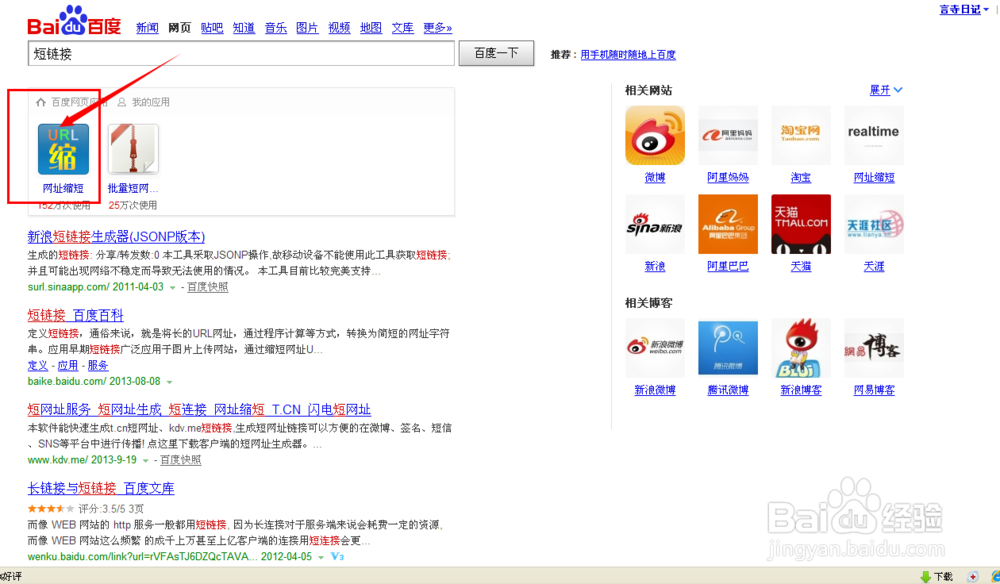This screenshot has width=1000, height=584.
Task: Switch to the 视频 tab
Action: pyautogui.click(x=339, y=27)
